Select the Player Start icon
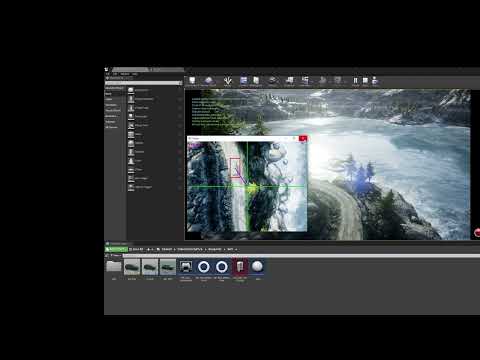480x360 pixels. (x=131, y=126)
